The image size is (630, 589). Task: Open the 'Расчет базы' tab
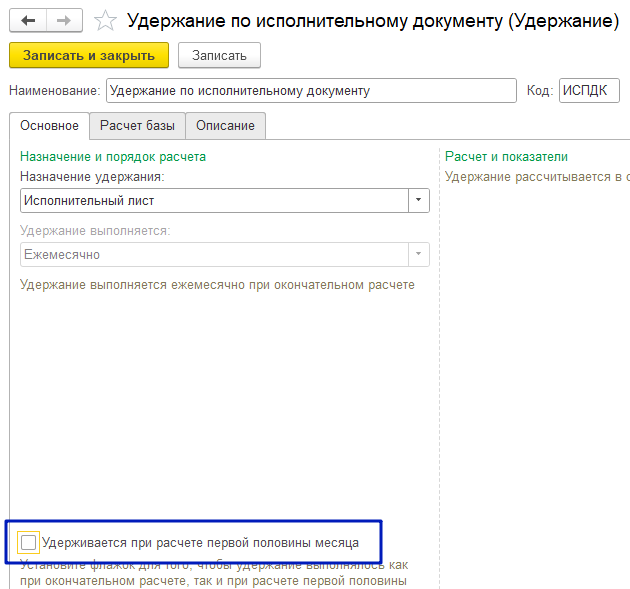point(137,126)
